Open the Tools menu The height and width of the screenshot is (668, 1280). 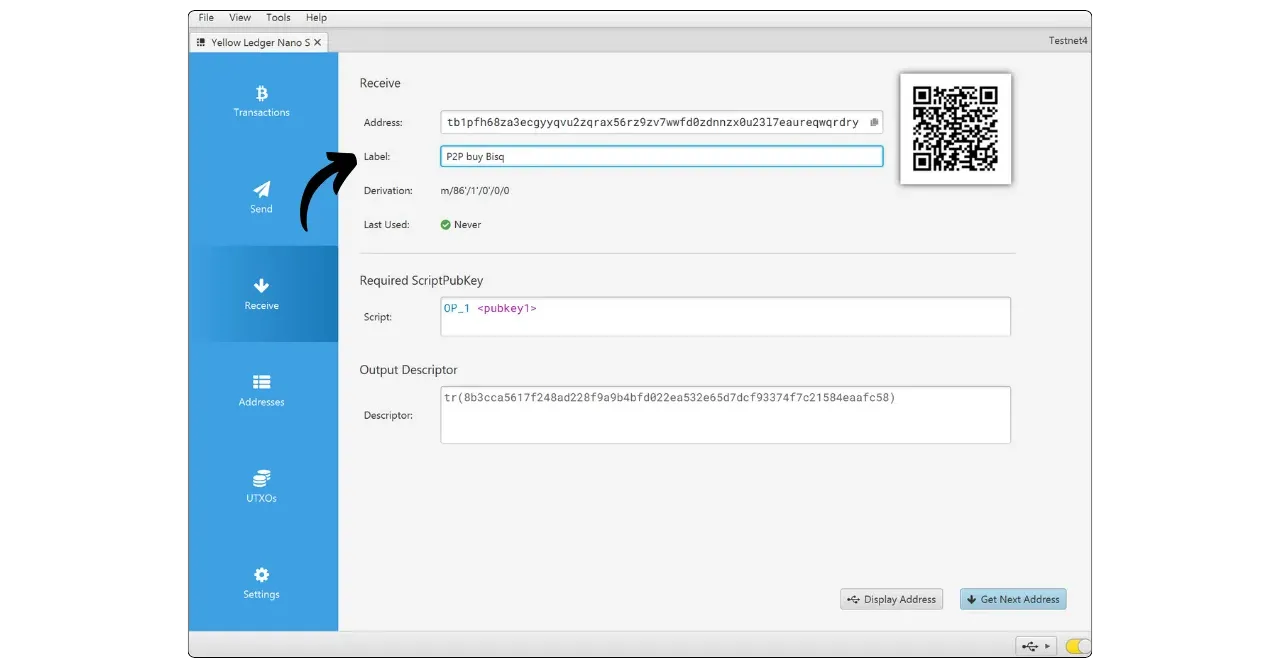(x=278, y=18)
